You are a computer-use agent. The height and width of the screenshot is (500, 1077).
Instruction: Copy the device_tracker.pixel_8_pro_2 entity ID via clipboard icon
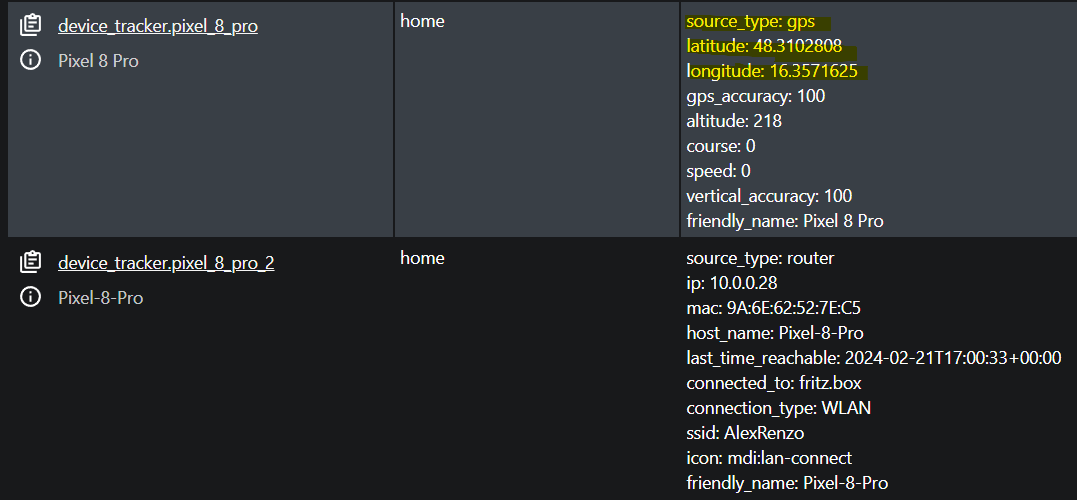pyautogui.click(x=30, y=262)
